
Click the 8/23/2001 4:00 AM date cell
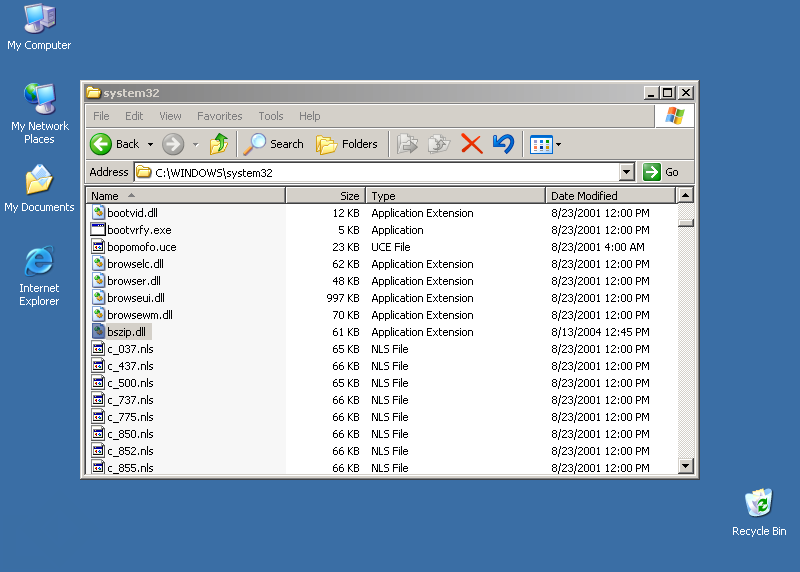[597, 247]
